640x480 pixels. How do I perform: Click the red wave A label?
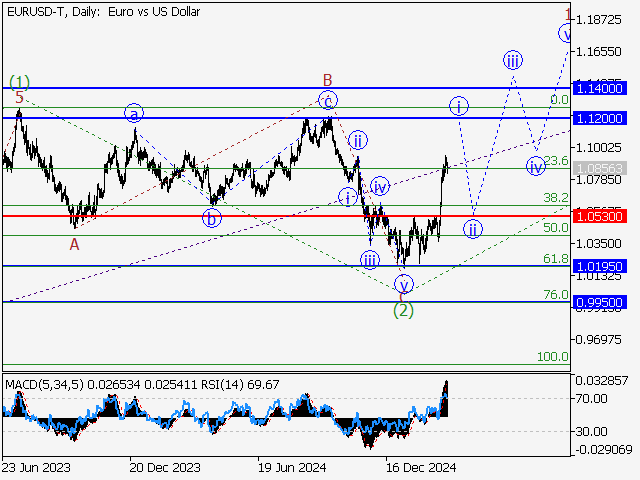pos(74,243)
